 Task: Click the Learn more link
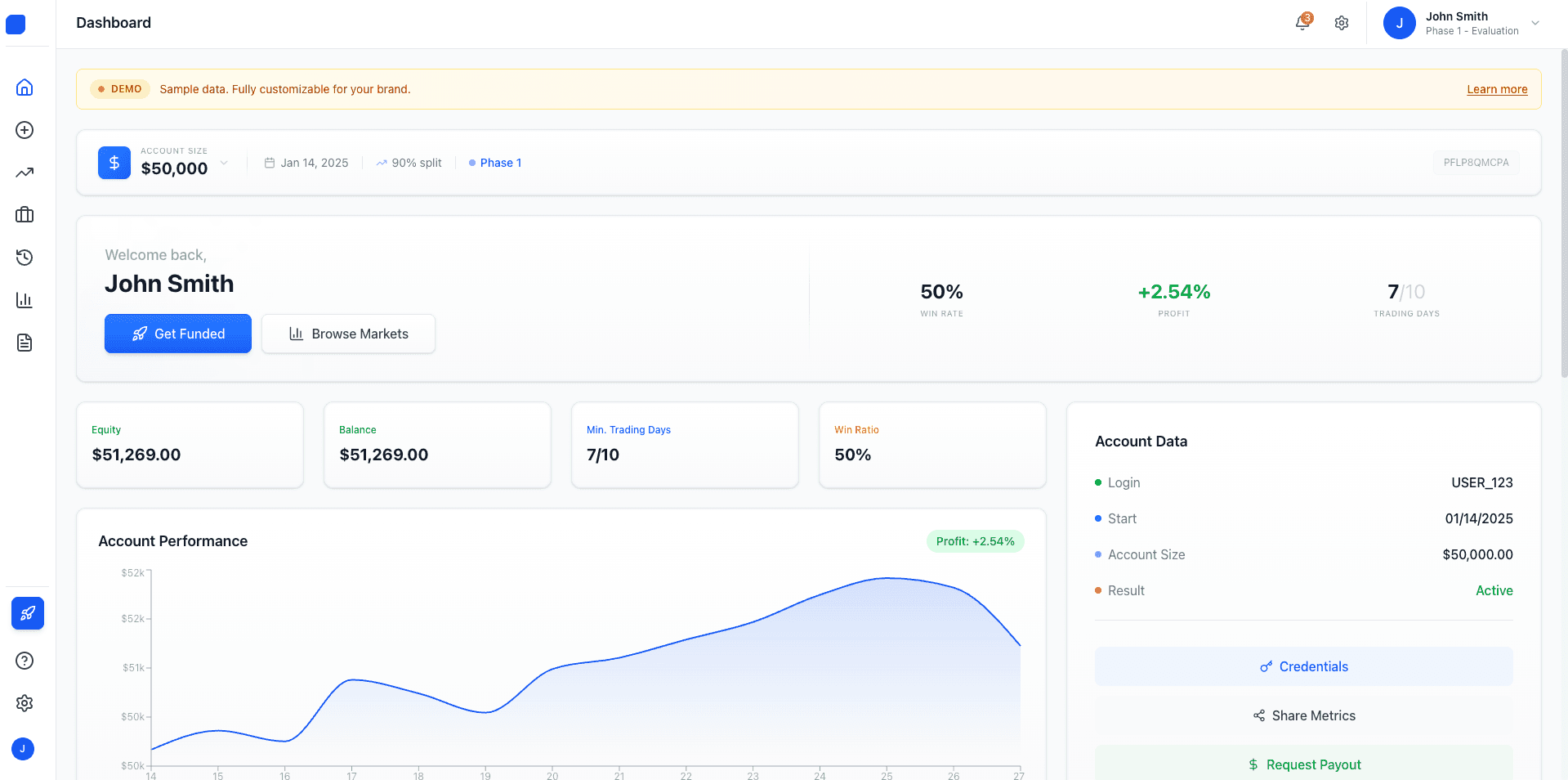coord(1496,89)
